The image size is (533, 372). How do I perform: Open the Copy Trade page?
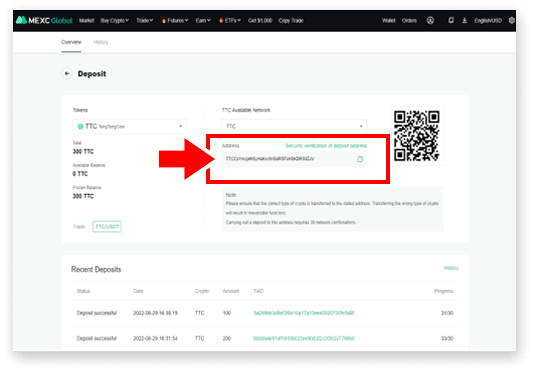[x=291, y=21]
